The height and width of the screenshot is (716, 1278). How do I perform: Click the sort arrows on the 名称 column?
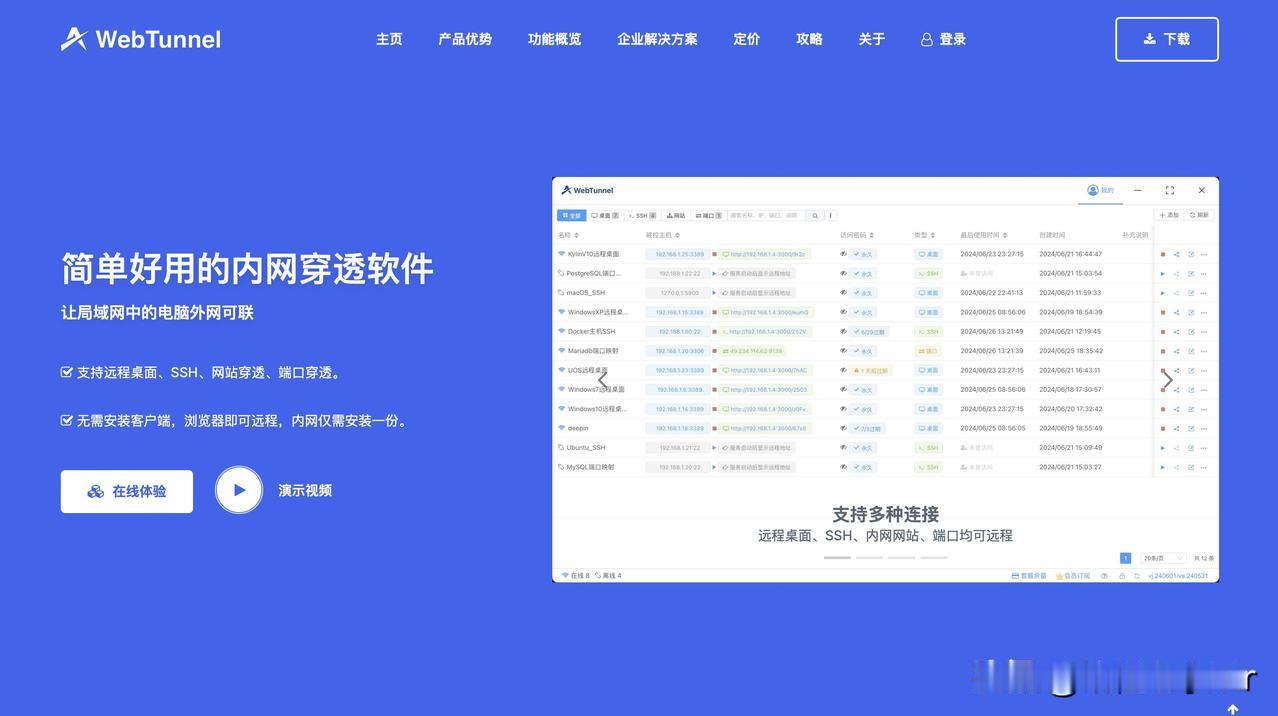577,234
